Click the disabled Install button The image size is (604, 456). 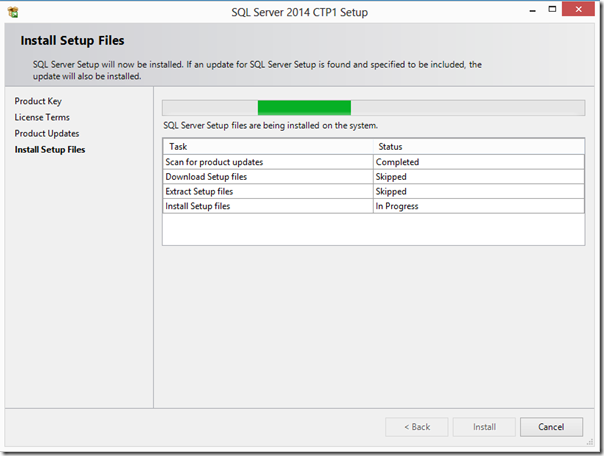(484, 427)
